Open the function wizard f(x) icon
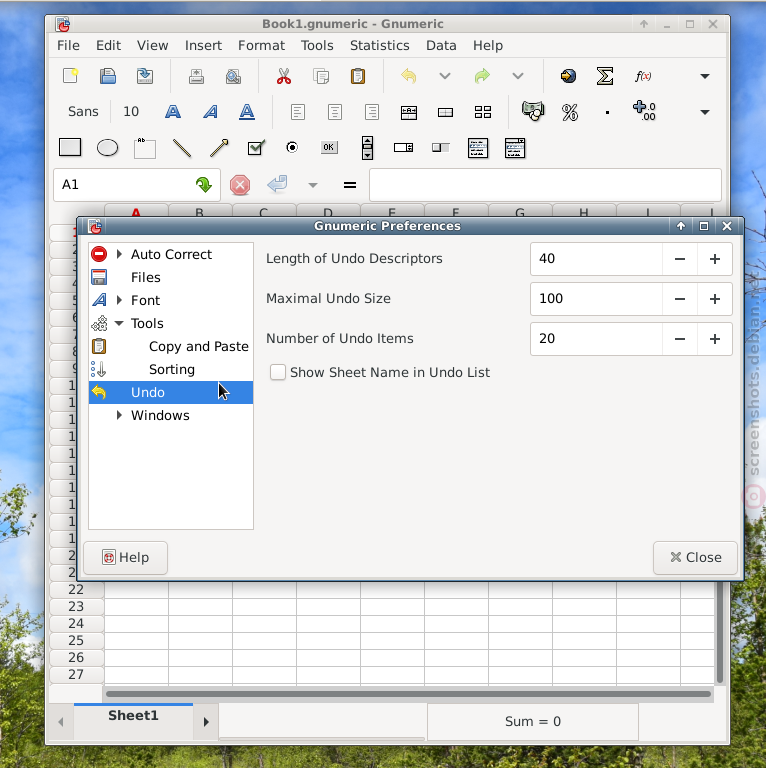Viewport: 766px width, 768px height. (643, 76)
